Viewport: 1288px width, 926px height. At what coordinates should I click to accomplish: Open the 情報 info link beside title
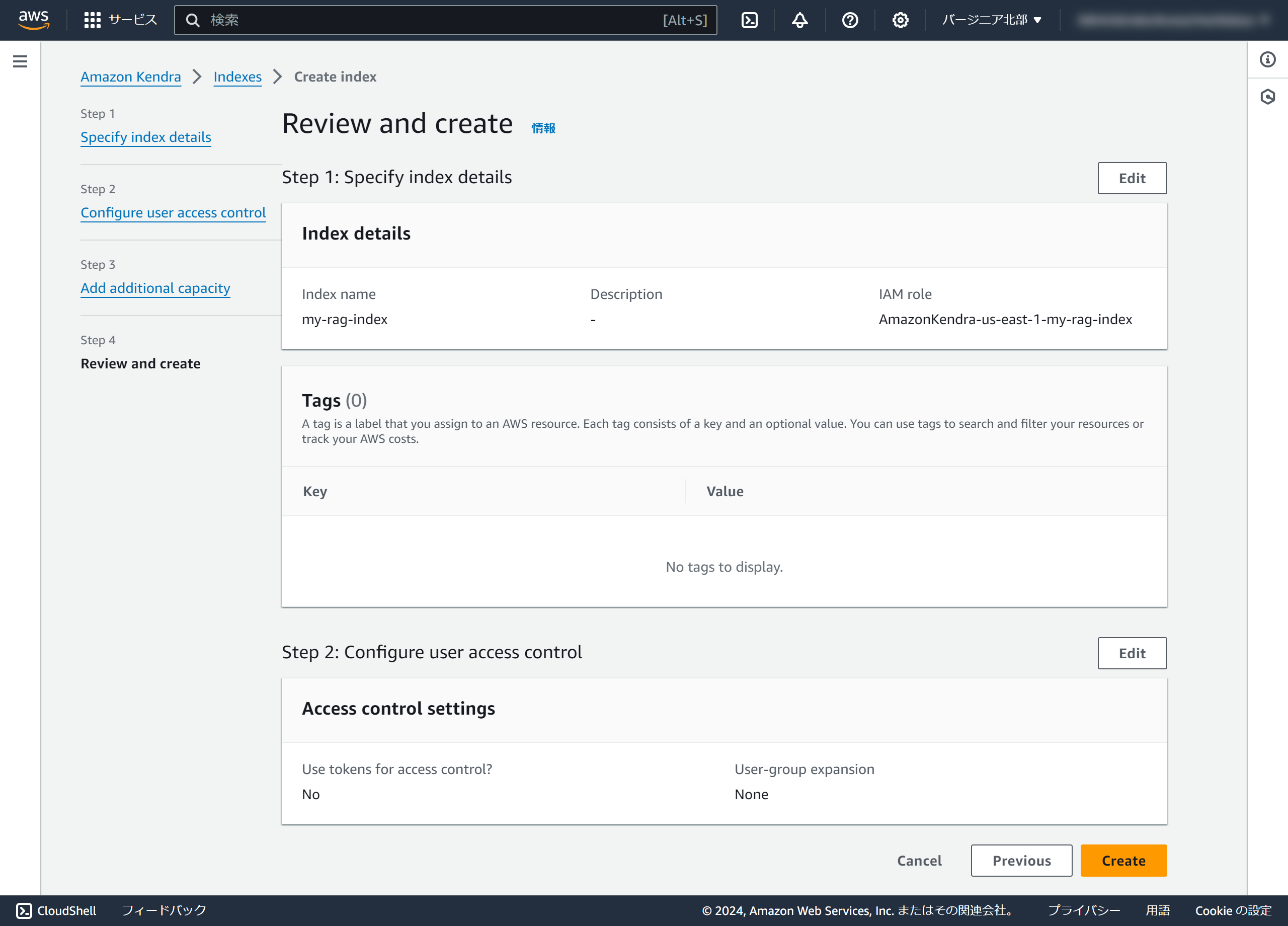[x=543, y=128]
